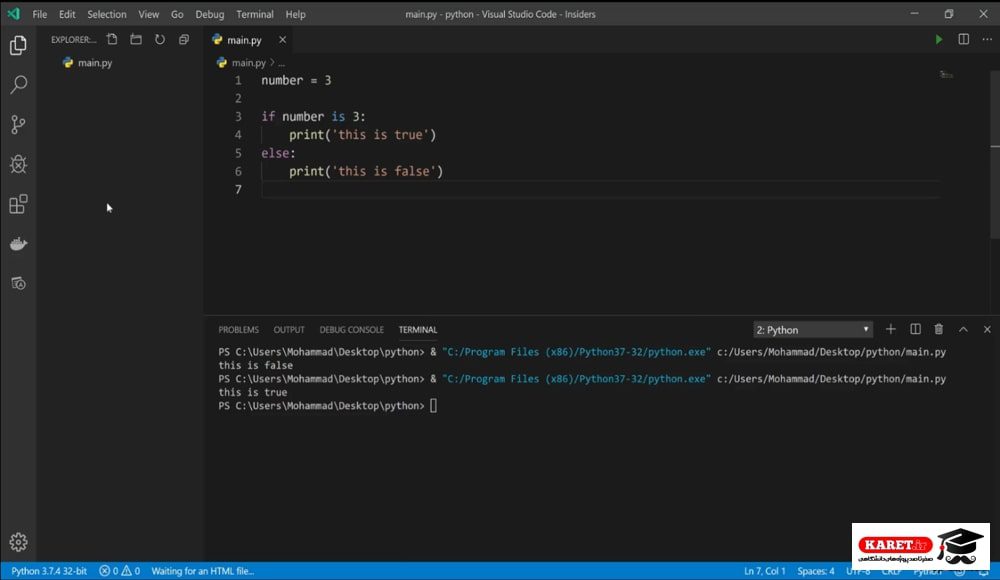Switch to the TERMINAL panel tab
The width and height of the screenshot is (1000, 580).
coord(418,330)
